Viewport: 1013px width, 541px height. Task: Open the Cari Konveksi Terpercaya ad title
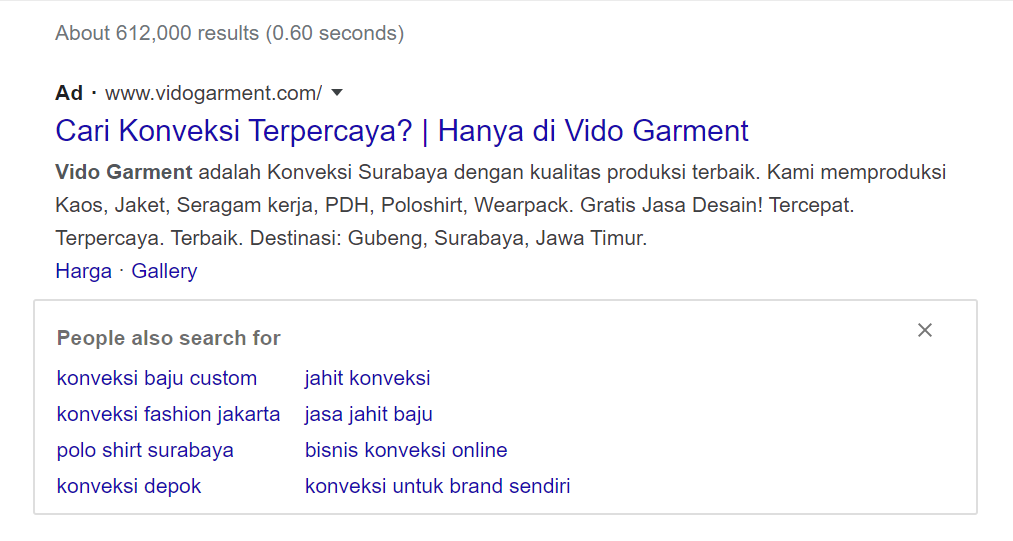(x=402, y=131)
